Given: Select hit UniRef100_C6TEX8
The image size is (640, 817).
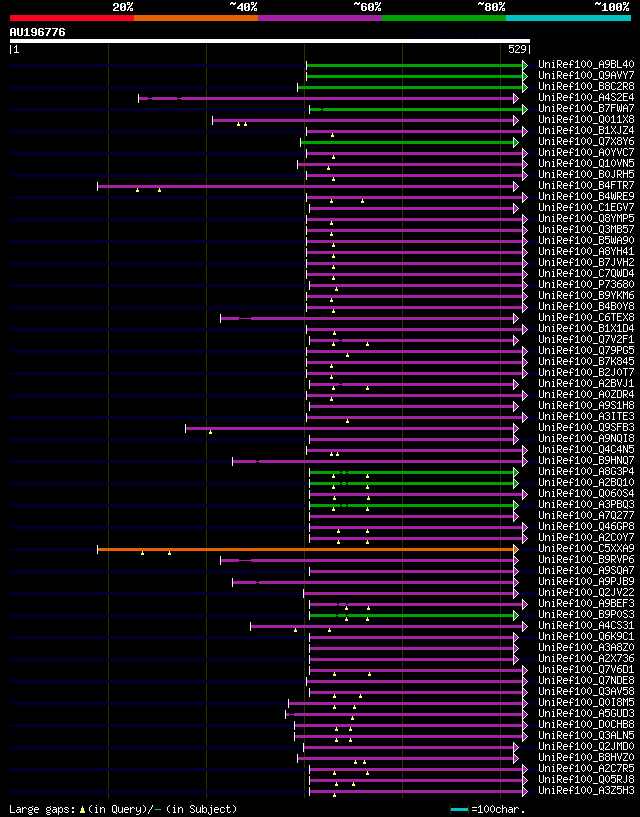Looking at the screenshot, I should (x=586, y=317).
